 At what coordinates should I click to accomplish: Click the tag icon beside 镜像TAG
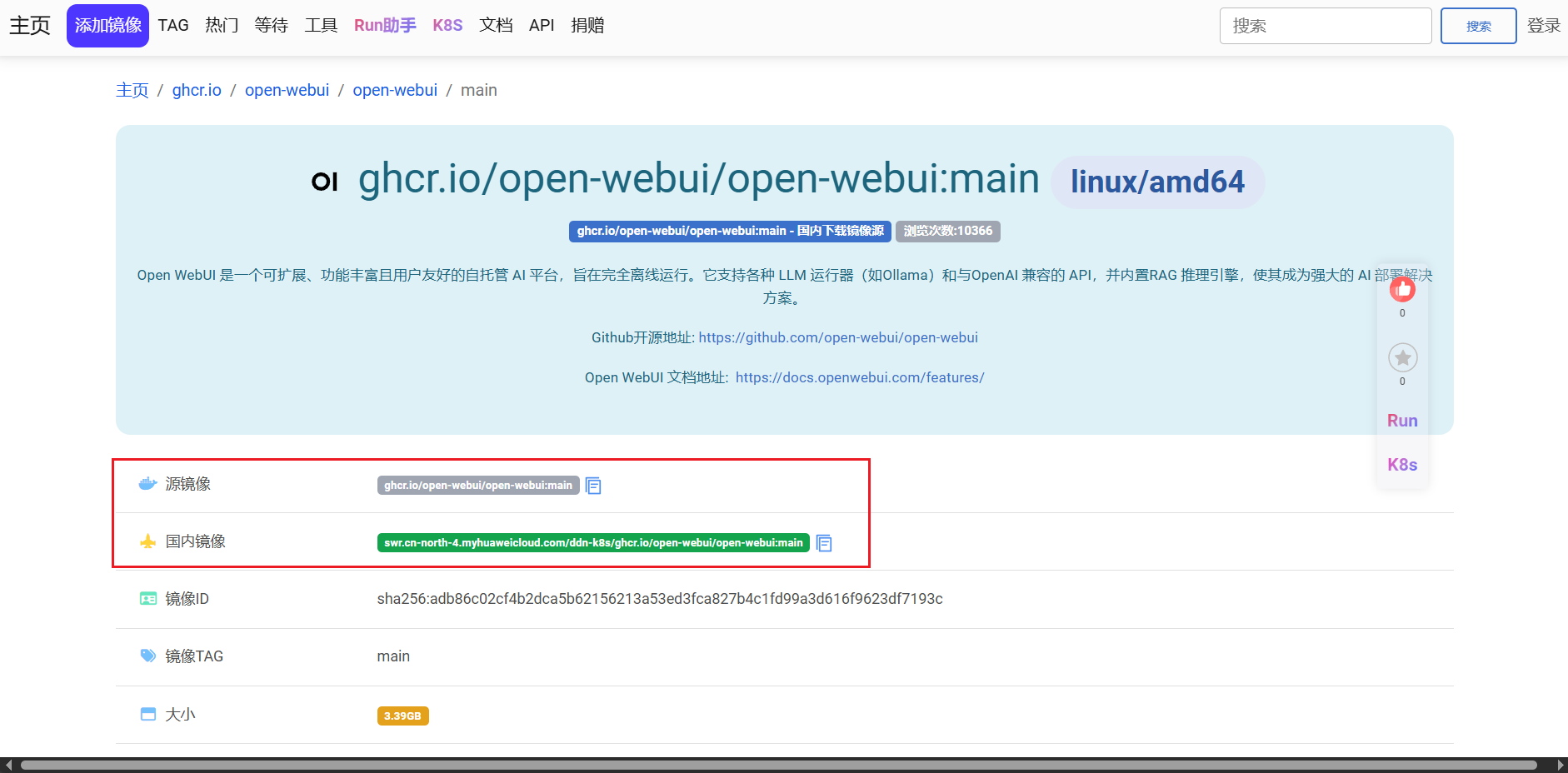pos(148,656)
